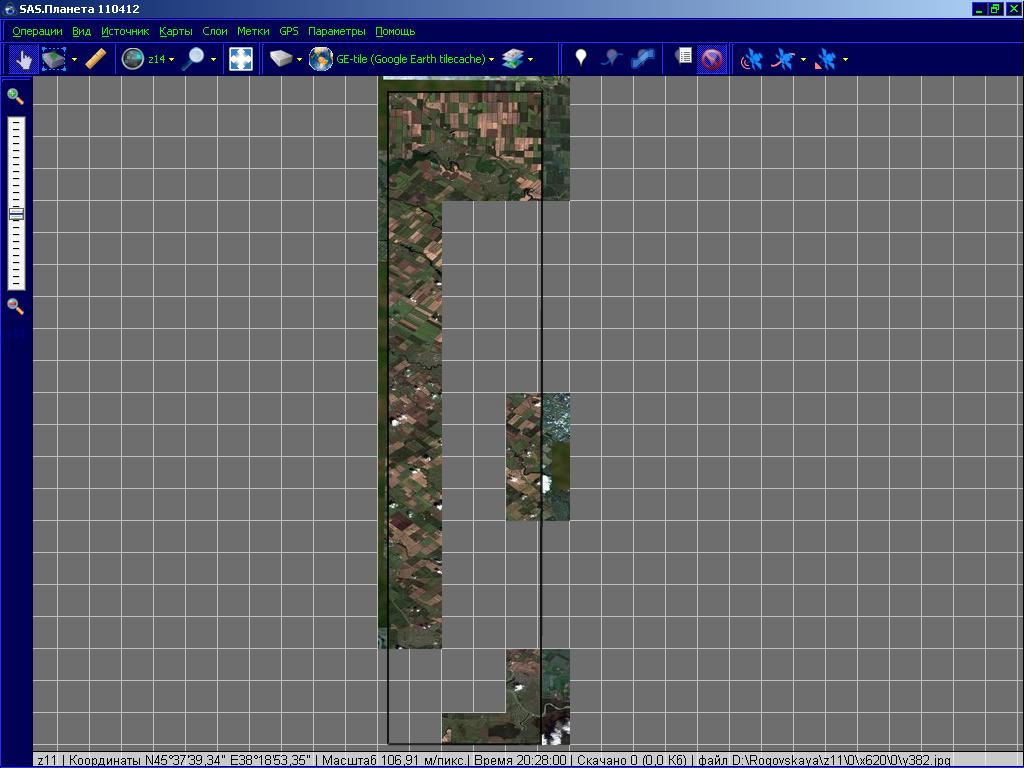Toggle GPS map-follow satellite icon
Viewport: 1024px width, 768px height.
point(826,60)
